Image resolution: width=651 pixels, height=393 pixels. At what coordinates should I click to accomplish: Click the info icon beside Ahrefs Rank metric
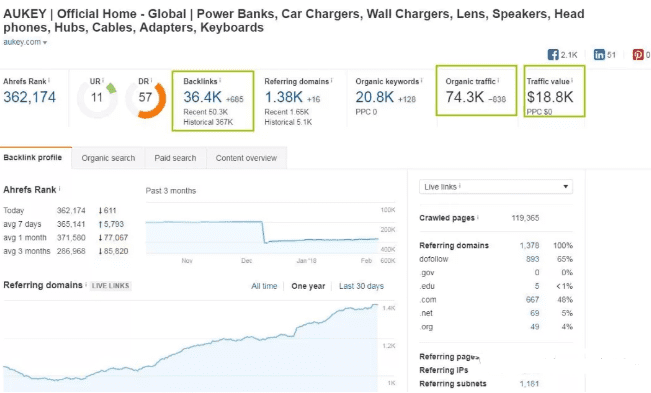tap(49, 81)
